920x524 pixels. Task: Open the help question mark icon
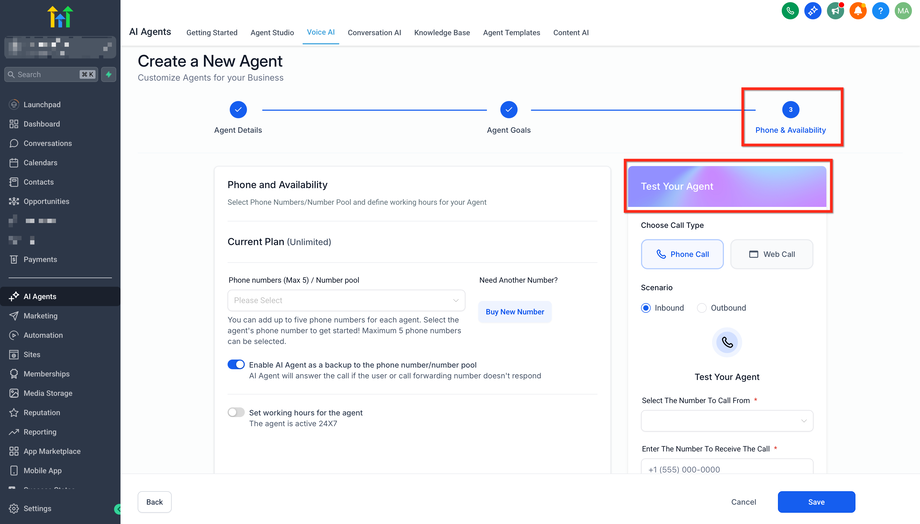(x=880, y=11)
